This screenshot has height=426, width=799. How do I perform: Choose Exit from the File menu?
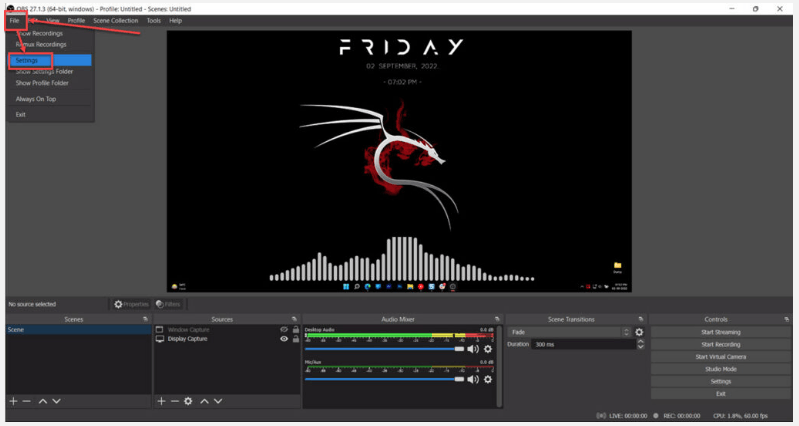pyautogui.click(x=20, y=114)
